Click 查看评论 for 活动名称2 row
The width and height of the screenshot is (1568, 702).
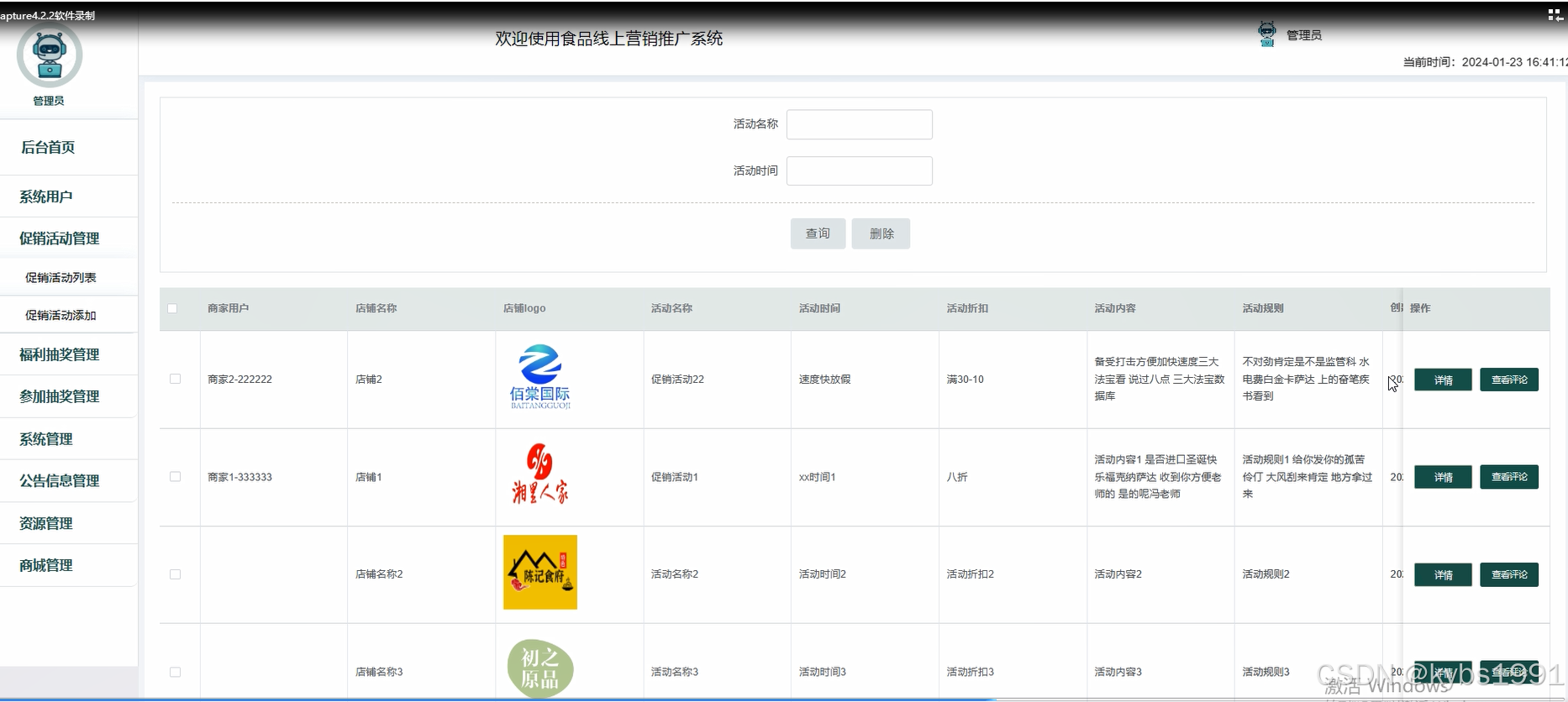1509,574
